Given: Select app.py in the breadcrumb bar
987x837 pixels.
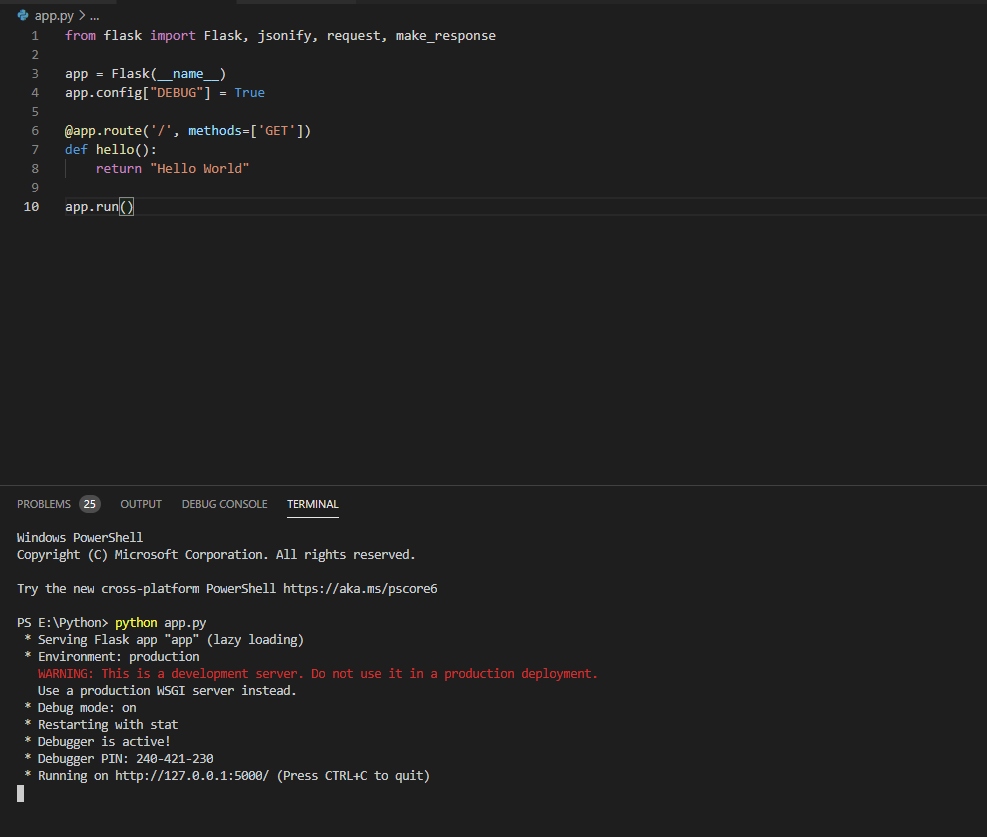Looking at the screenshot, I should click(54, 16).
